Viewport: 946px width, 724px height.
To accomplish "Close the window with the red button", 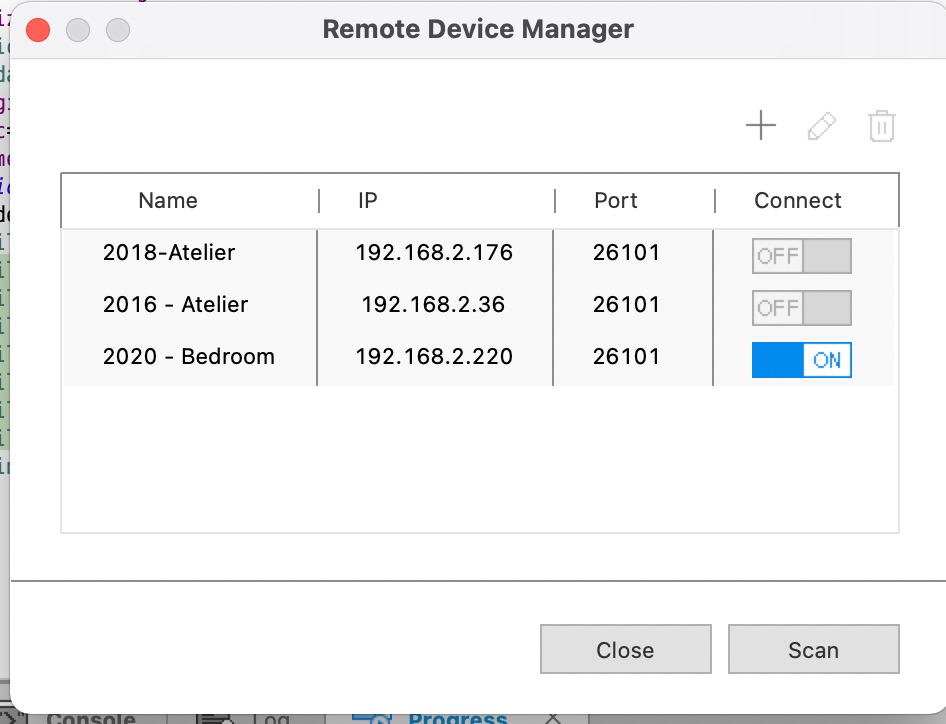I will tap(38, 29).
